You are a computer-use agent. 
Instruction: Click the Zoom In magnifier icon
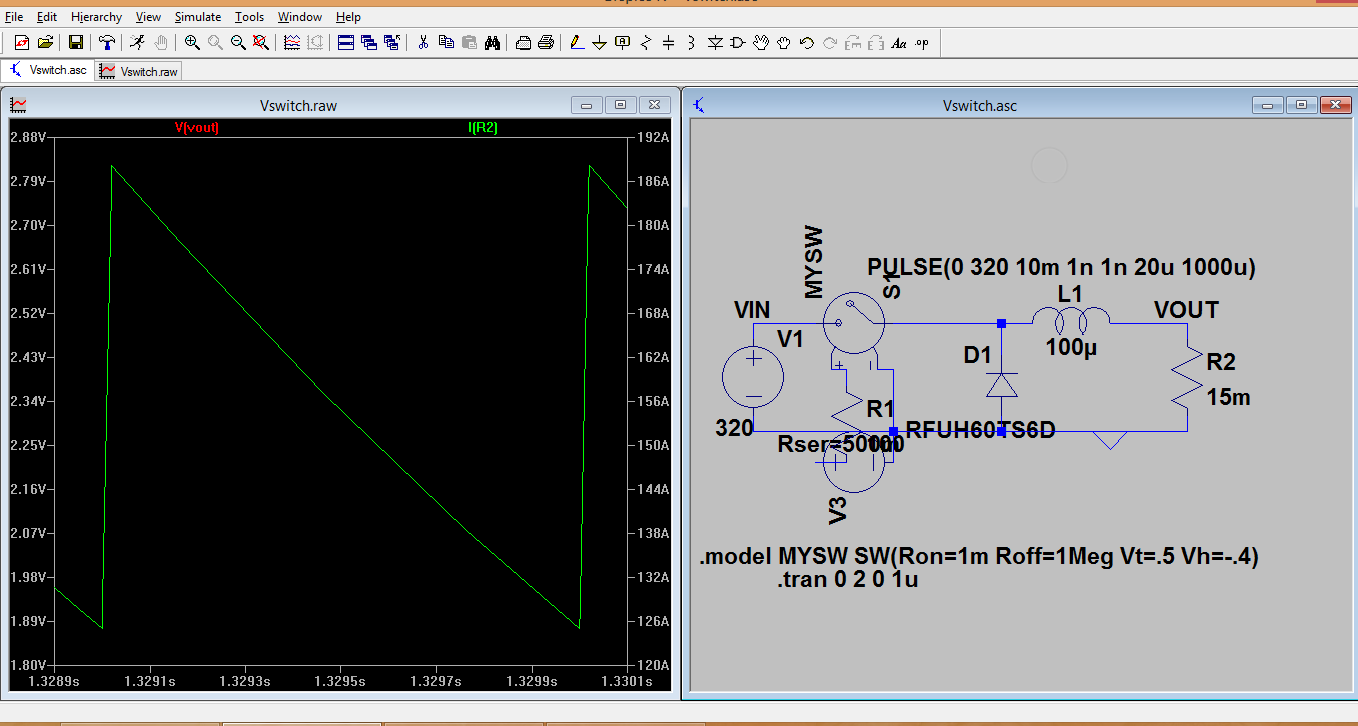(x=191, y=42)
